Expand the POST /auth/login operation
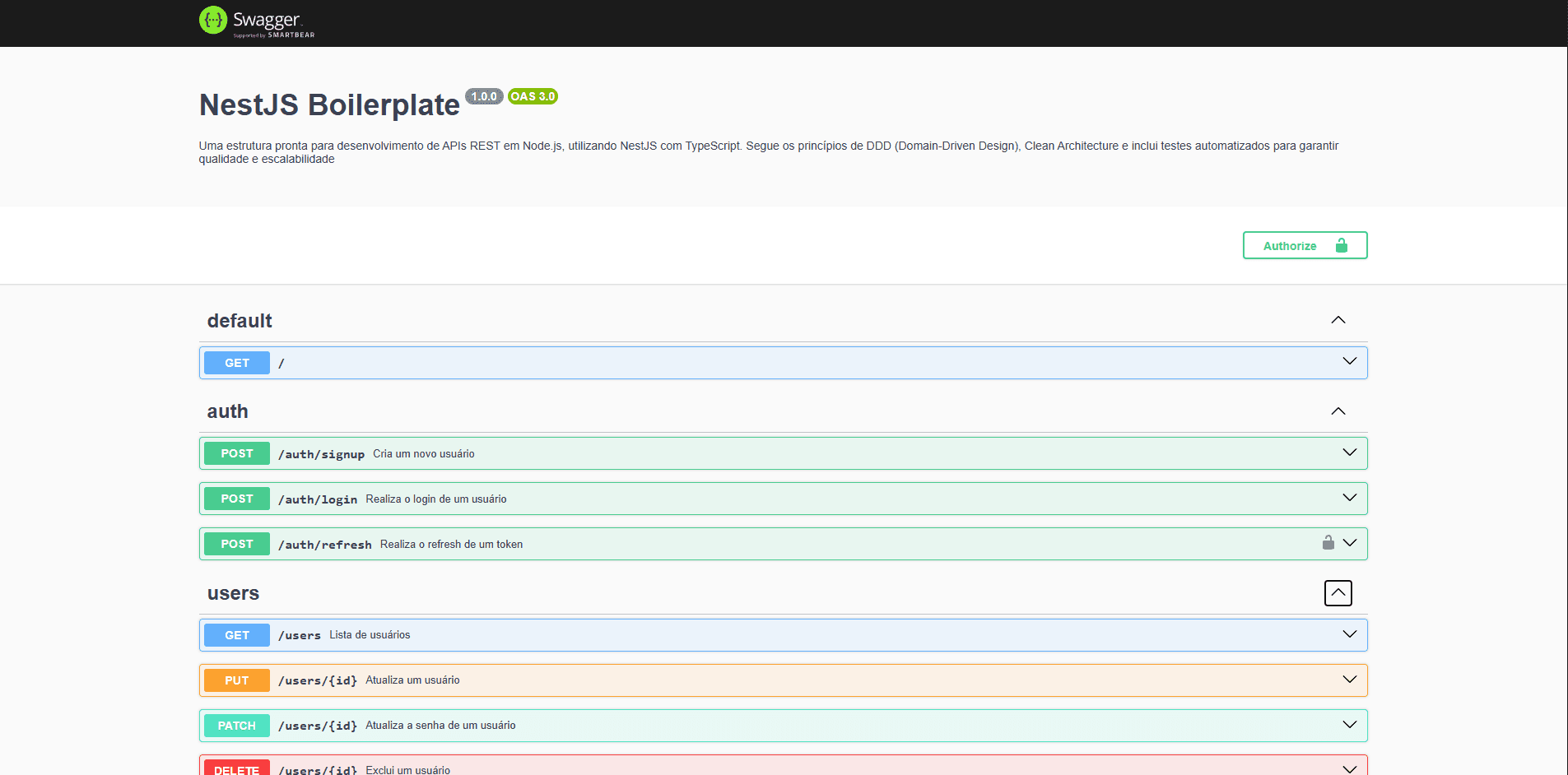Viewport: 1568px width, 775px height. (1348, 498)
